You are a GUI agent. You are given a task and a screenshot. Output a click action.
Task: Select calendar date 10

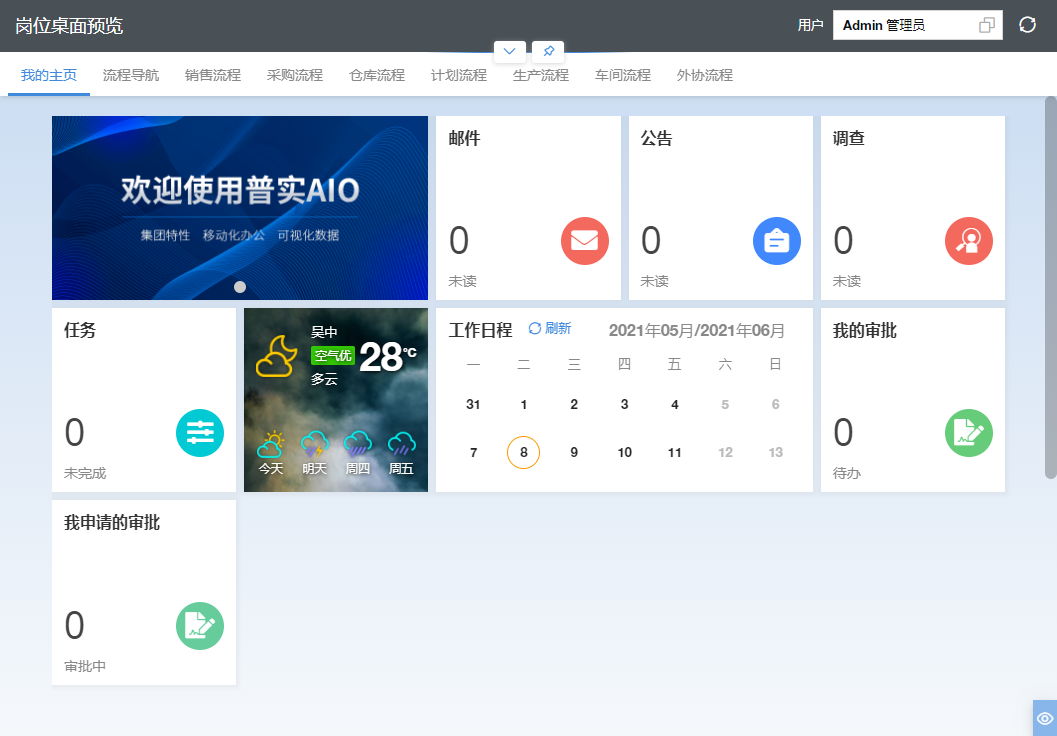point(624,452)
